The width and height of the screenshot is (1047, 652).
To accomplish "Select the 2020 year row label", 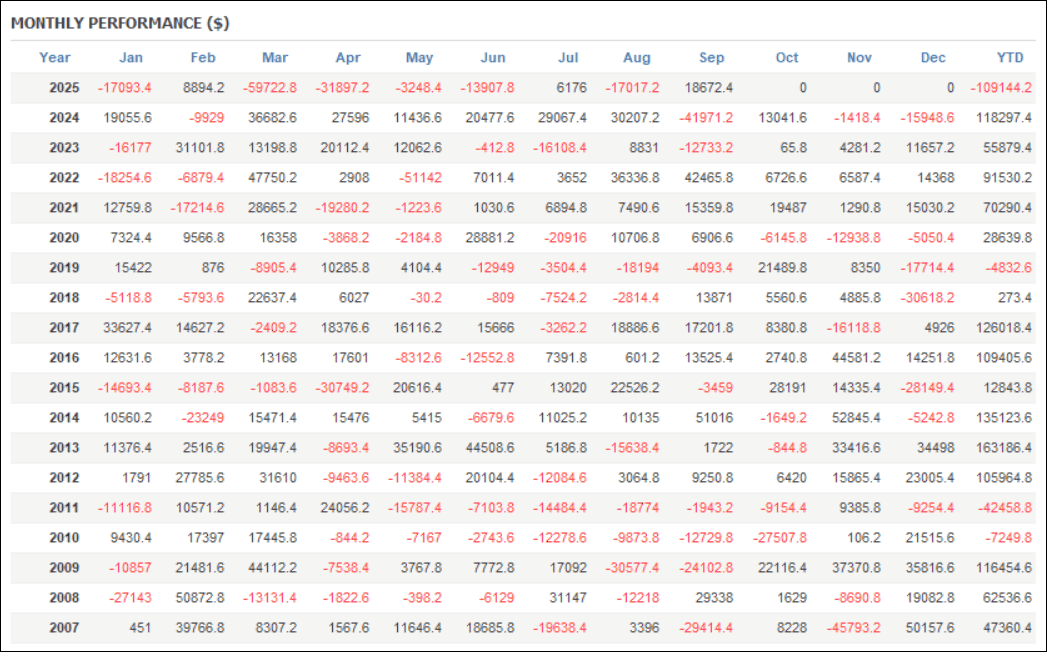I will pyautogui.click(x=64, y=238).
